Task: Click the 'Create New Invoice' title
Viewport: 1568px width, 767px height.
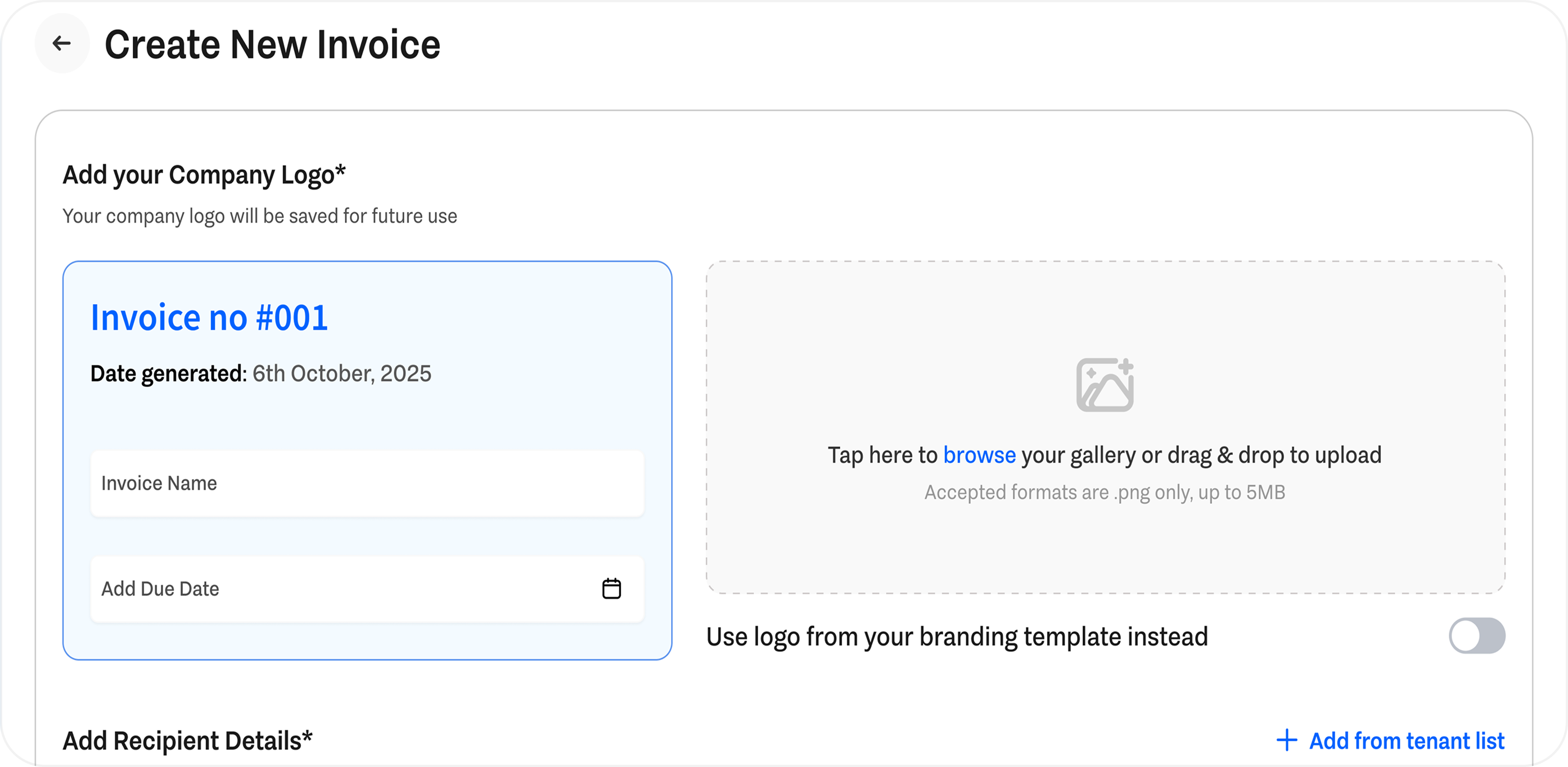Action: (x=272, y=44)
